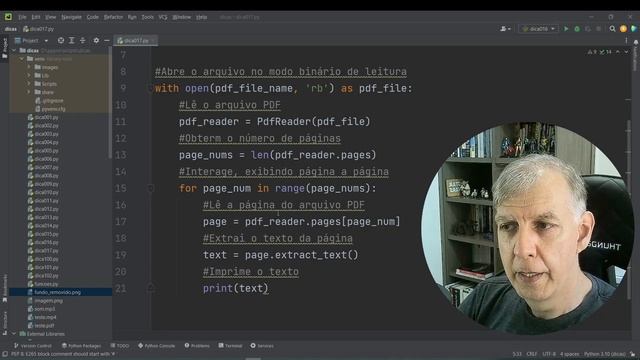
Task: Open Project panel gear settings
Action: pyautogui.click(x=96, y=40)
